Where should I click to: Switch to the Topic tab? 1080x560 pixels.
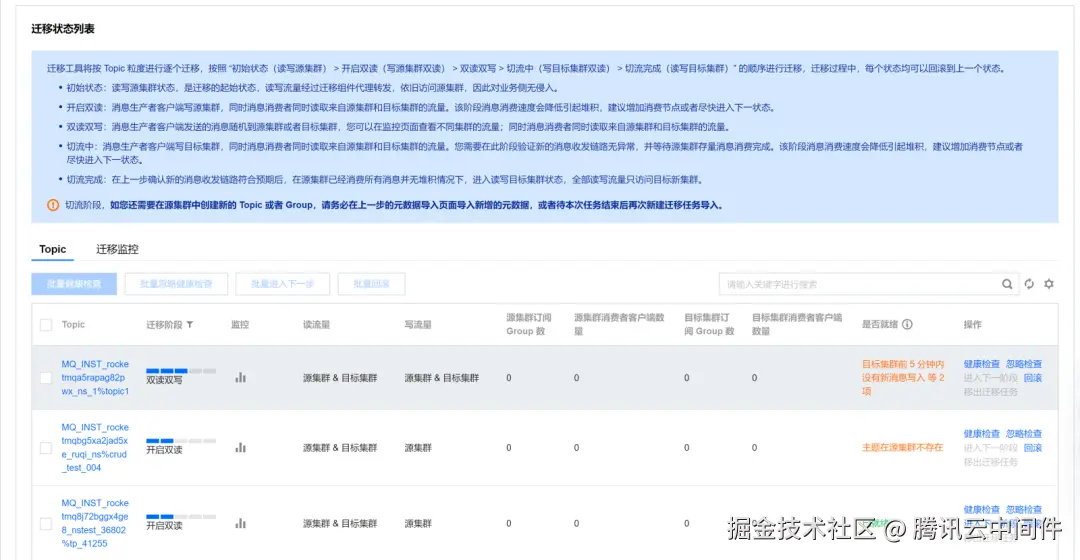tap(52, 249)
